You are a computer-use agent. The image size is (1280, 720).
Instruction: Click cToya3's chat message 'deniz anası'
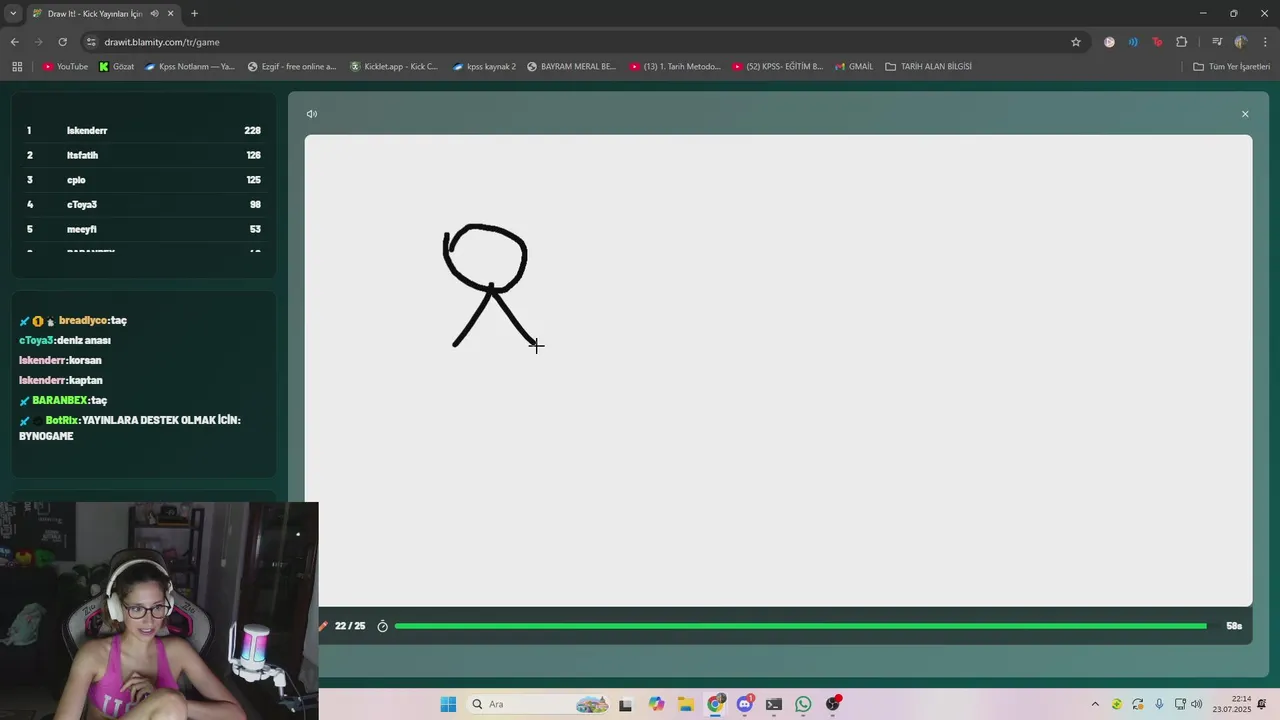click(83, 340)
